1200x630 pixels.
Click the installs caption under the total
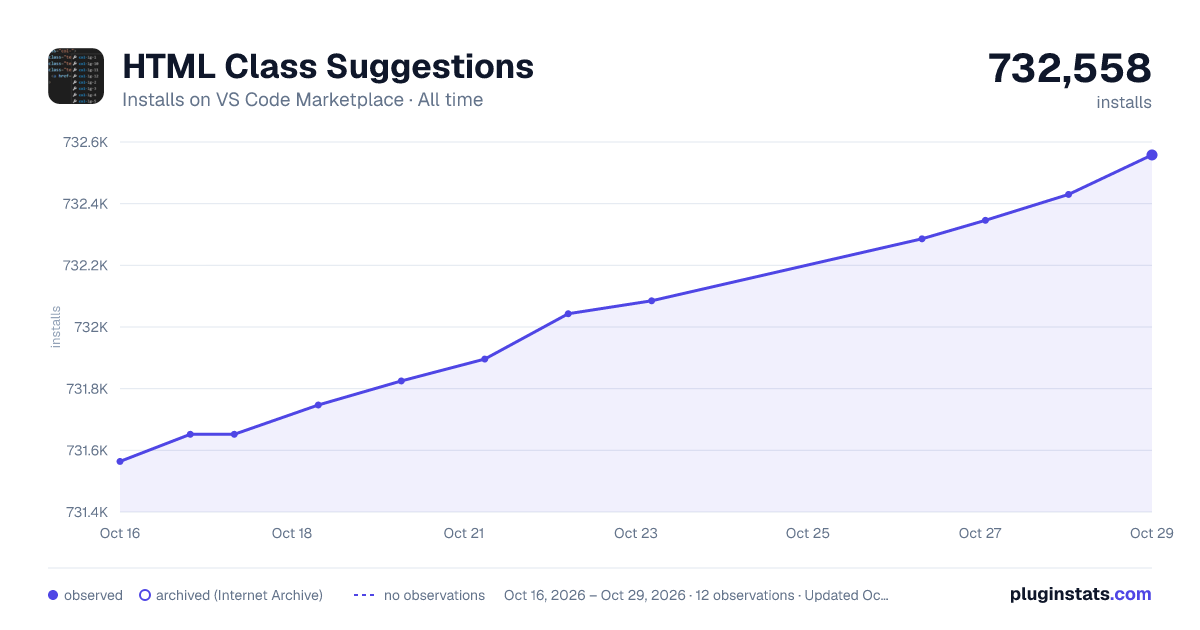click(1124, 102)
